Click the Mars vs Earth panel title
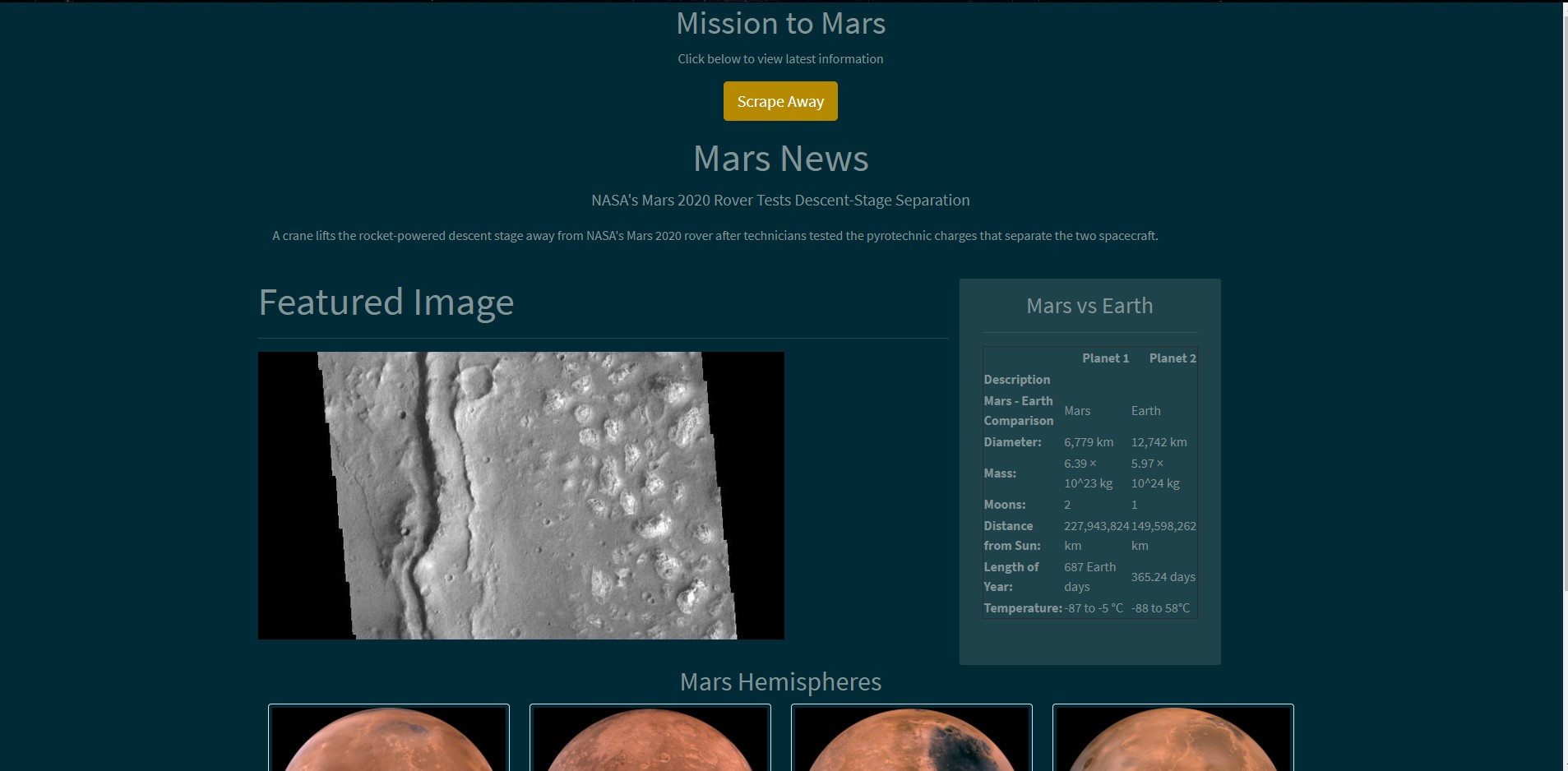Screen dimensions: 1568x771 (1089, 306)
